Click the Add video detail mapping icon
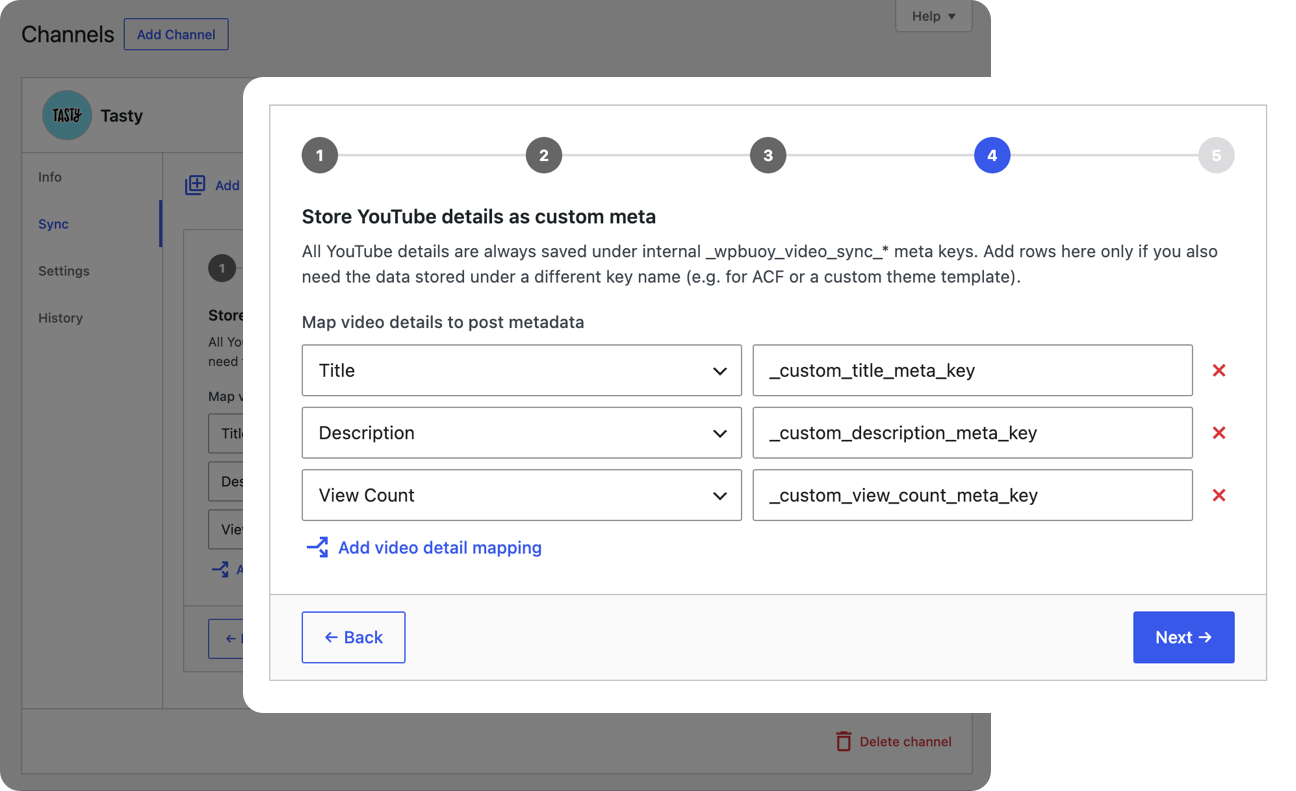The width and height of the screenshot is (1296, 791). (x=317, y=547)
